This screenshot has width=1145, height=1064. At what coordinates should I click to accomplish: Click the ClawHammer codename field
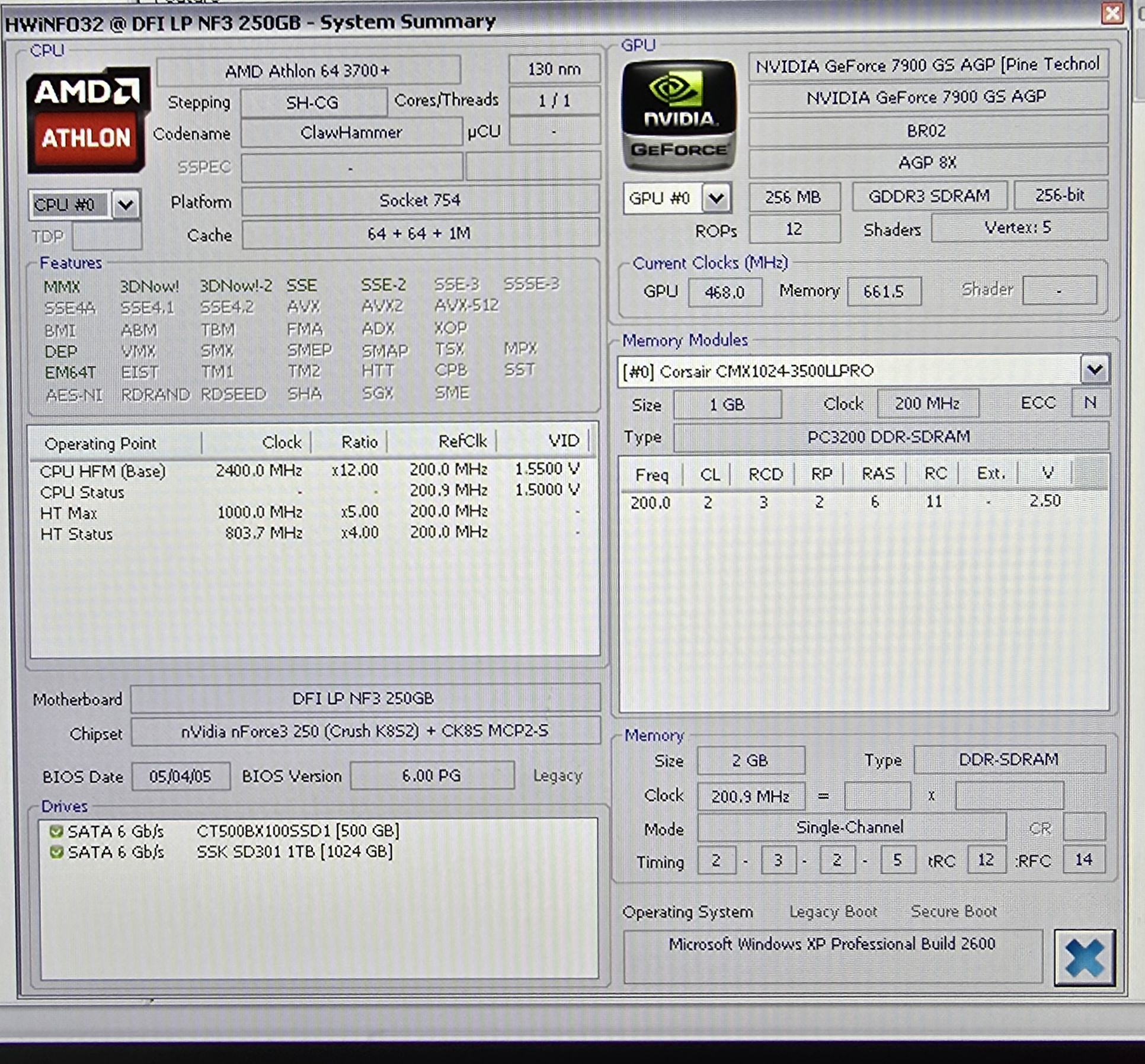pos(351,133)
